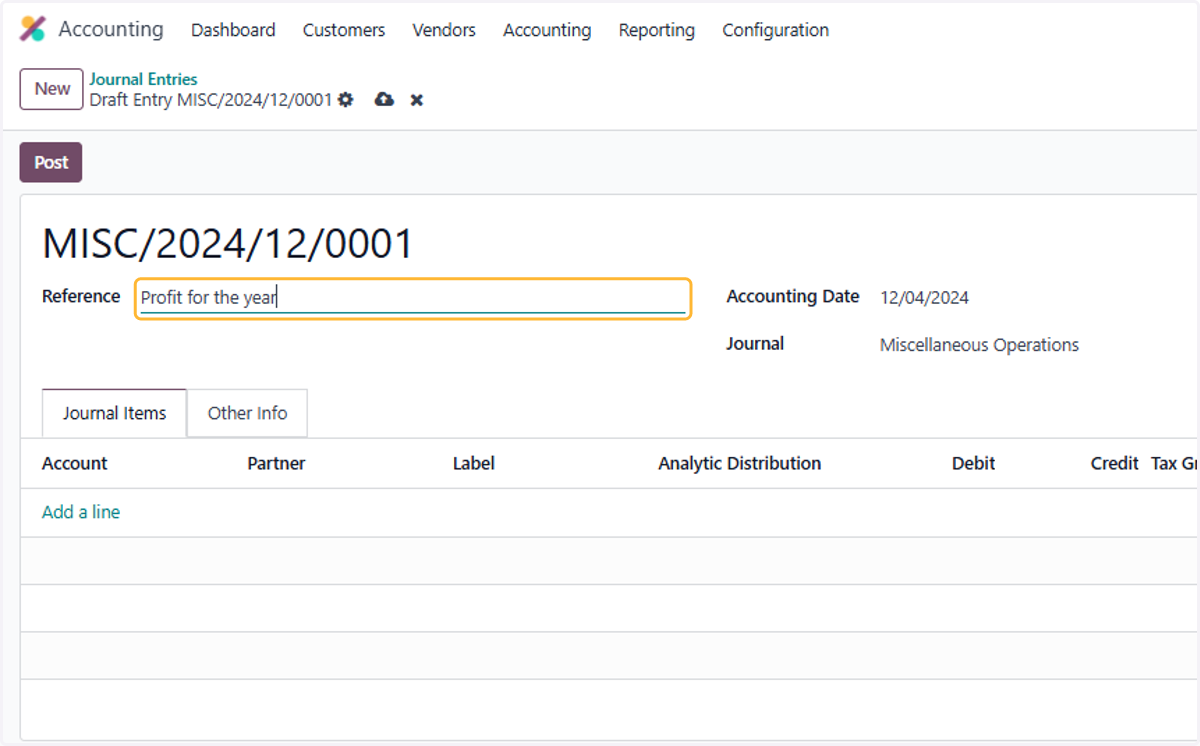Viewport: 1200px width, 746px height.
Task: Post the draft journal entry
Action: click(51, 162)
